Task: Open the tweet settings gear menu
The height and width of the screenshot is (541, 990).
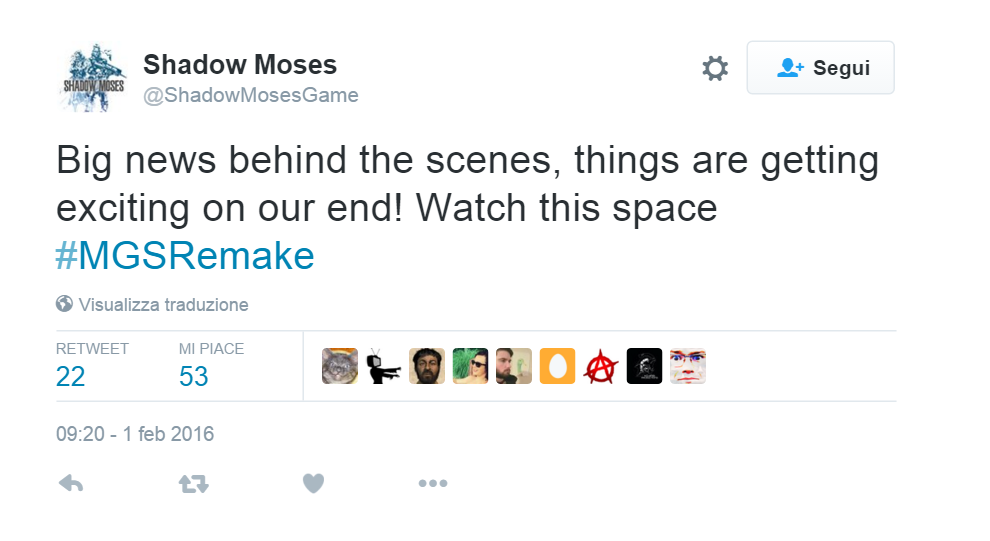Action: [x=714, y=68]
